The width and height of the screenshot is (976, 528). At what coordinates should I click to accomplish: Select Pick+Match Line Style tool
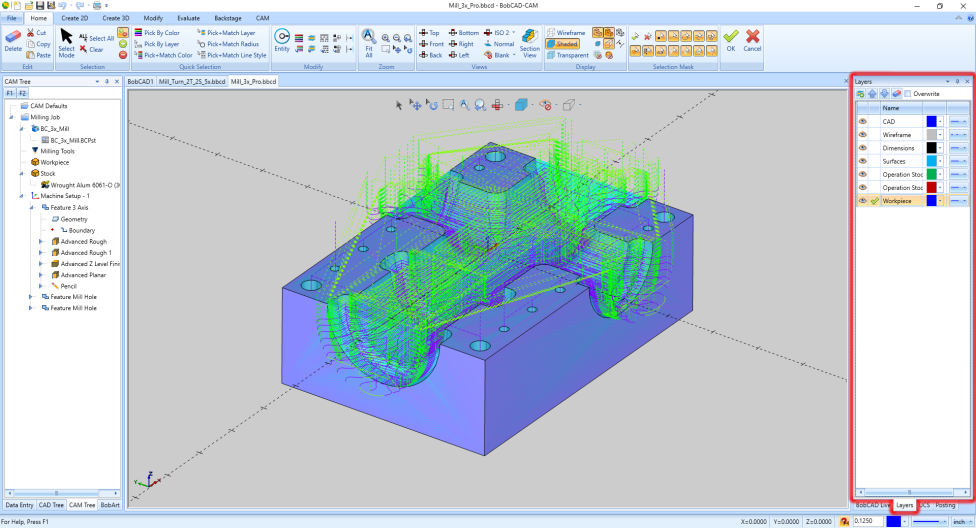coord(232,55)
